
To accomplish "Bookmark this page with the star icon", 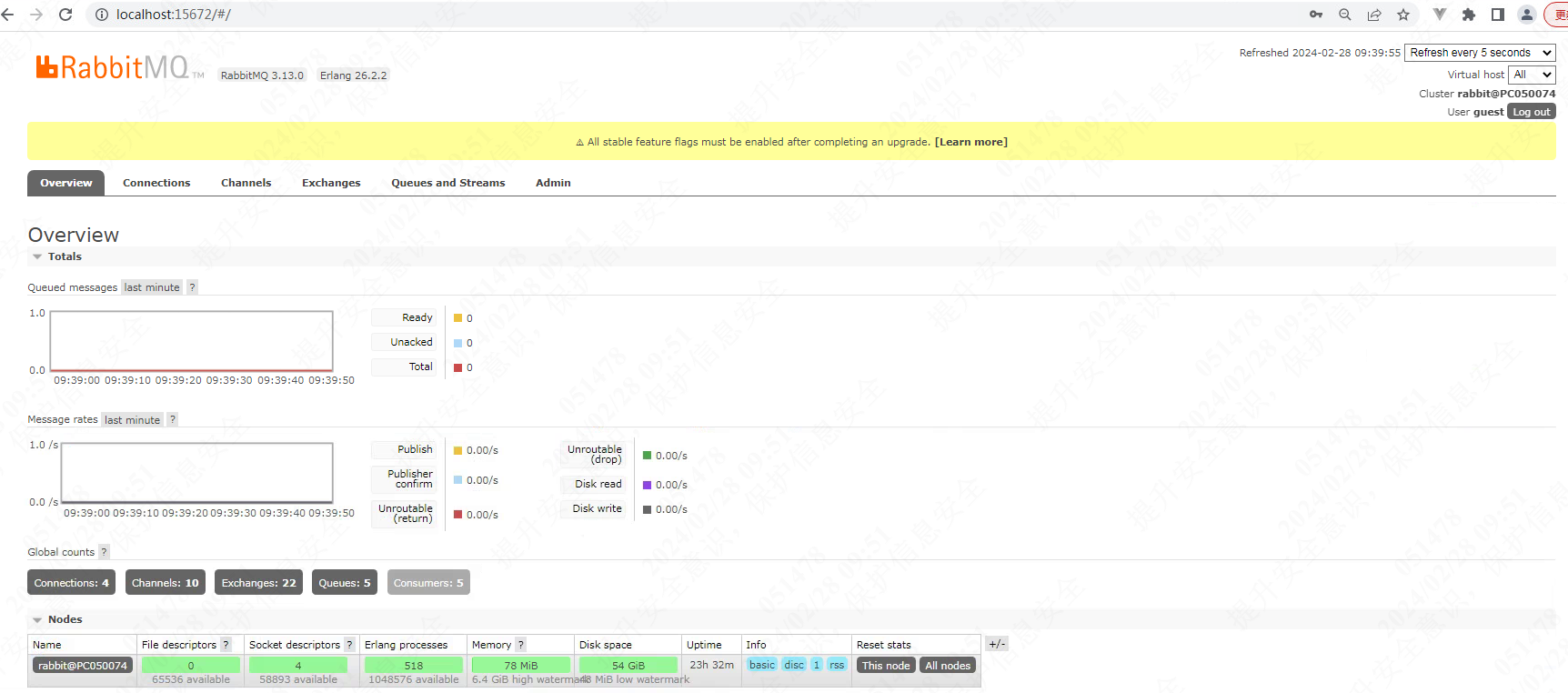I will [1403, 15].
